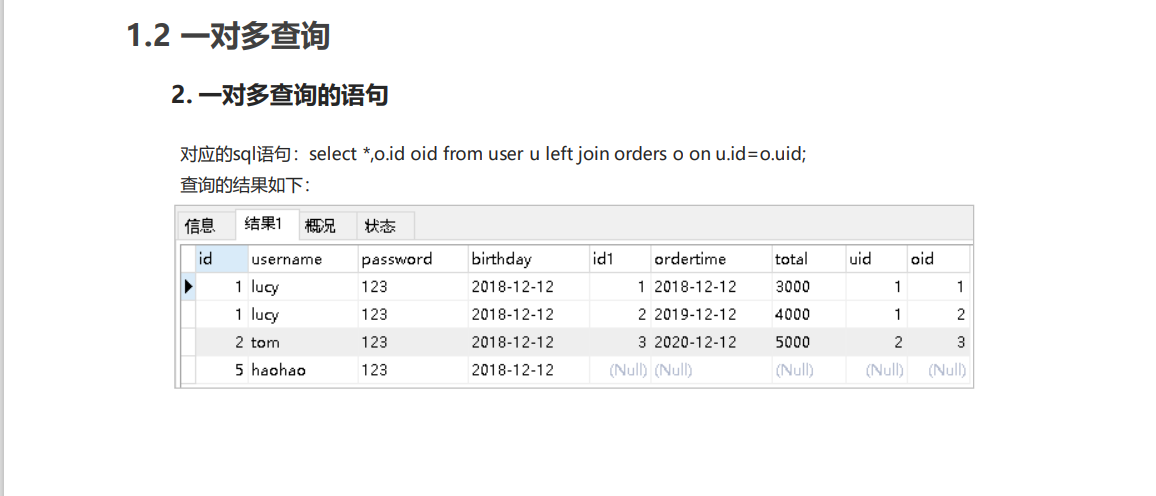This screenshot has height=496, width=1156.
Task: Click the 1.2 一对多查询 heading
Action: point(228,37)
